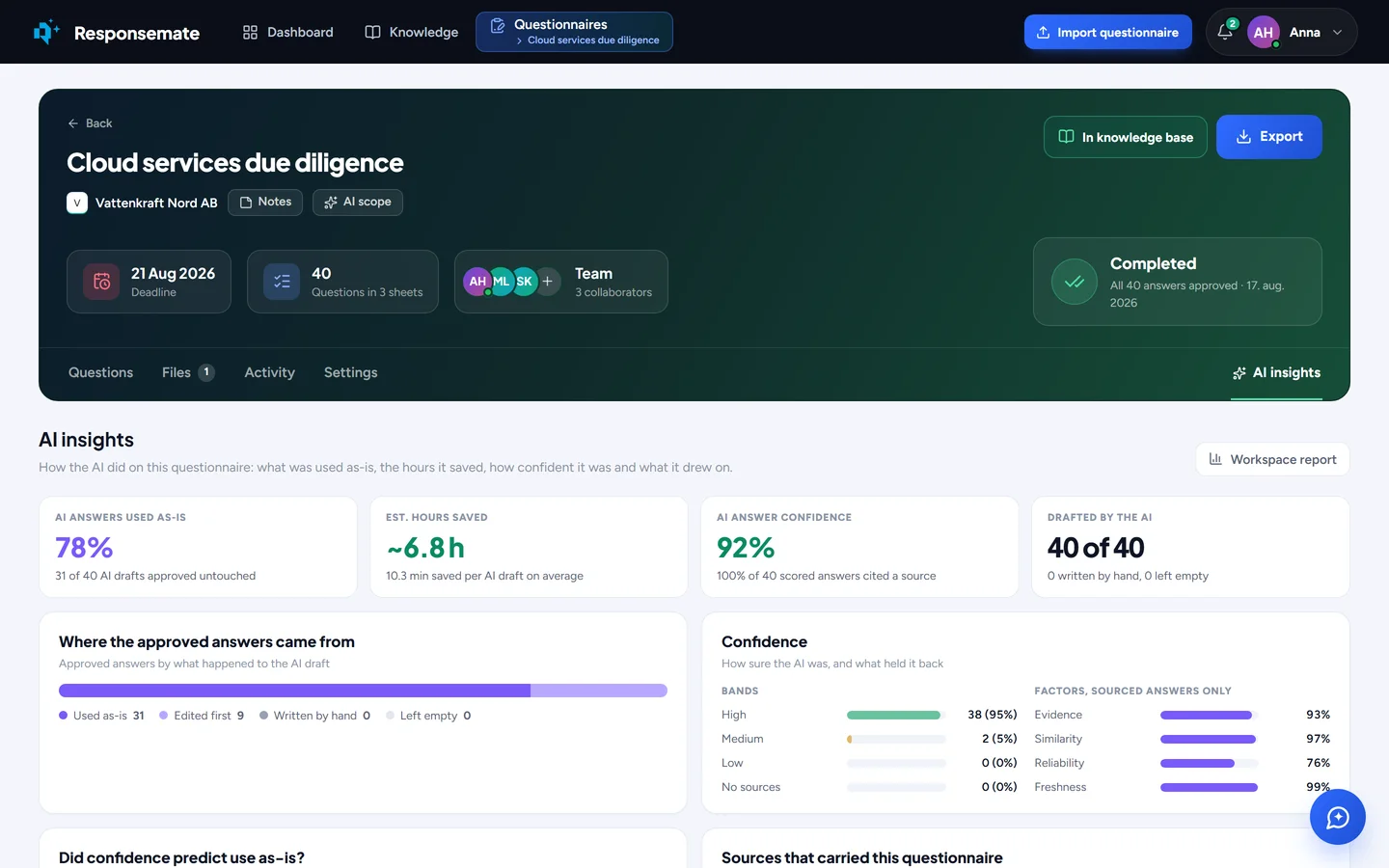Switch to the Settings tab
Screen dimensions: 1389x868
point(351,372)
